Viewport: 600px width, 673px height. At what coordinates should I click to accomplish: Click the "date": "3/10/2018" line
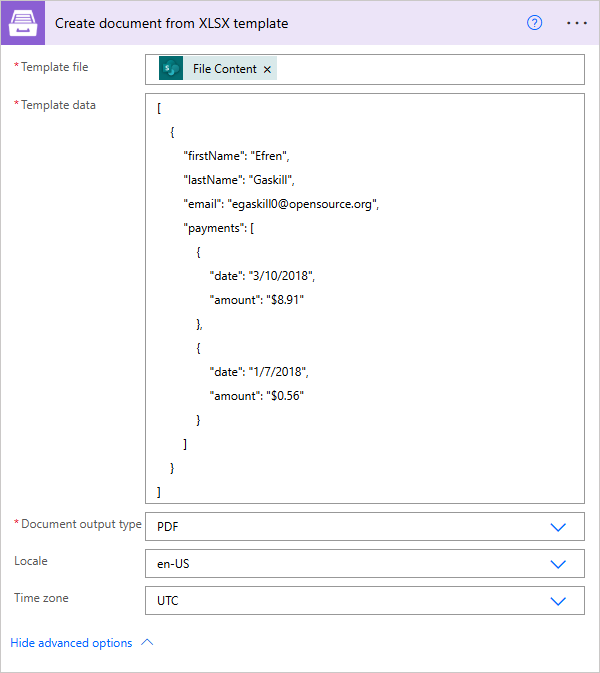tap(262, 276)
